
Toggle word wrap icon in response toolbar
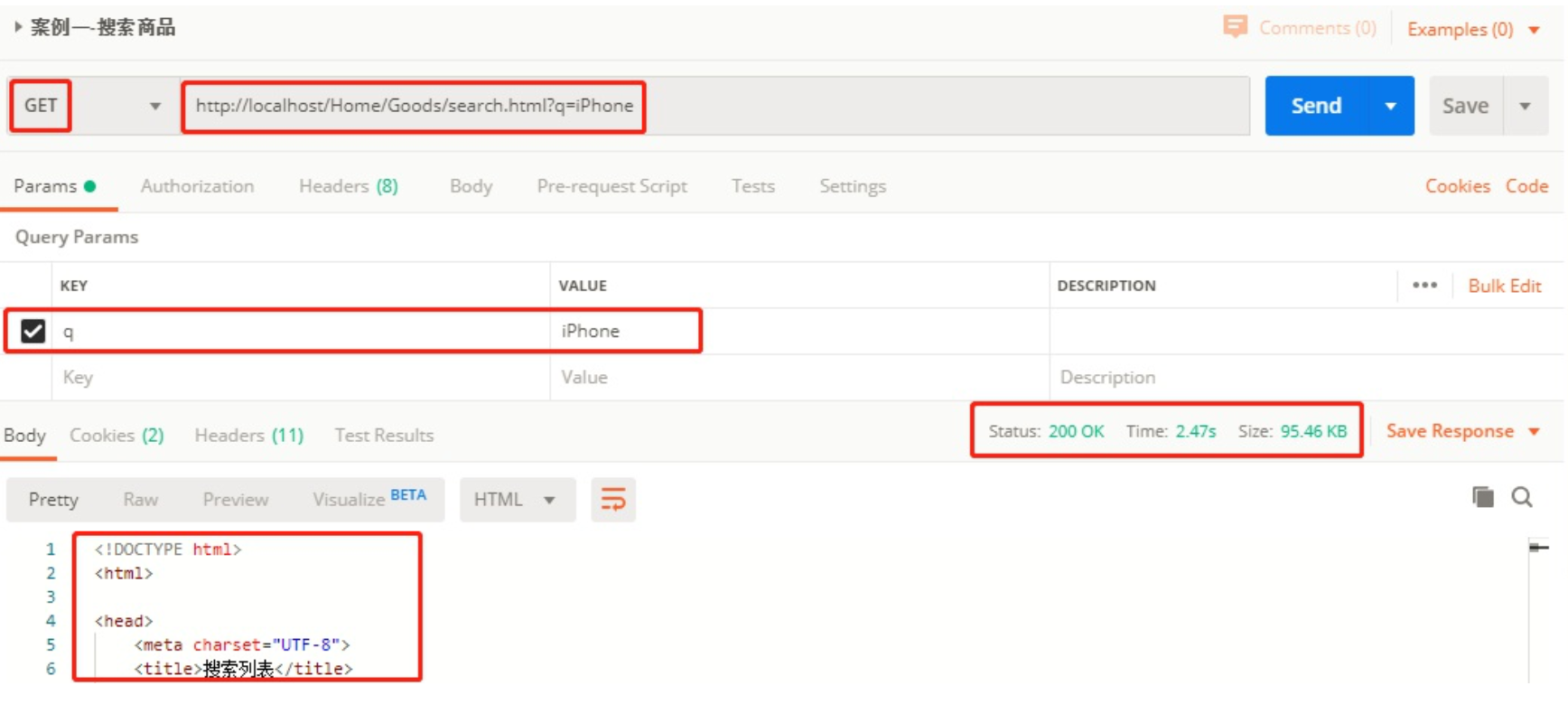(613, 500)
